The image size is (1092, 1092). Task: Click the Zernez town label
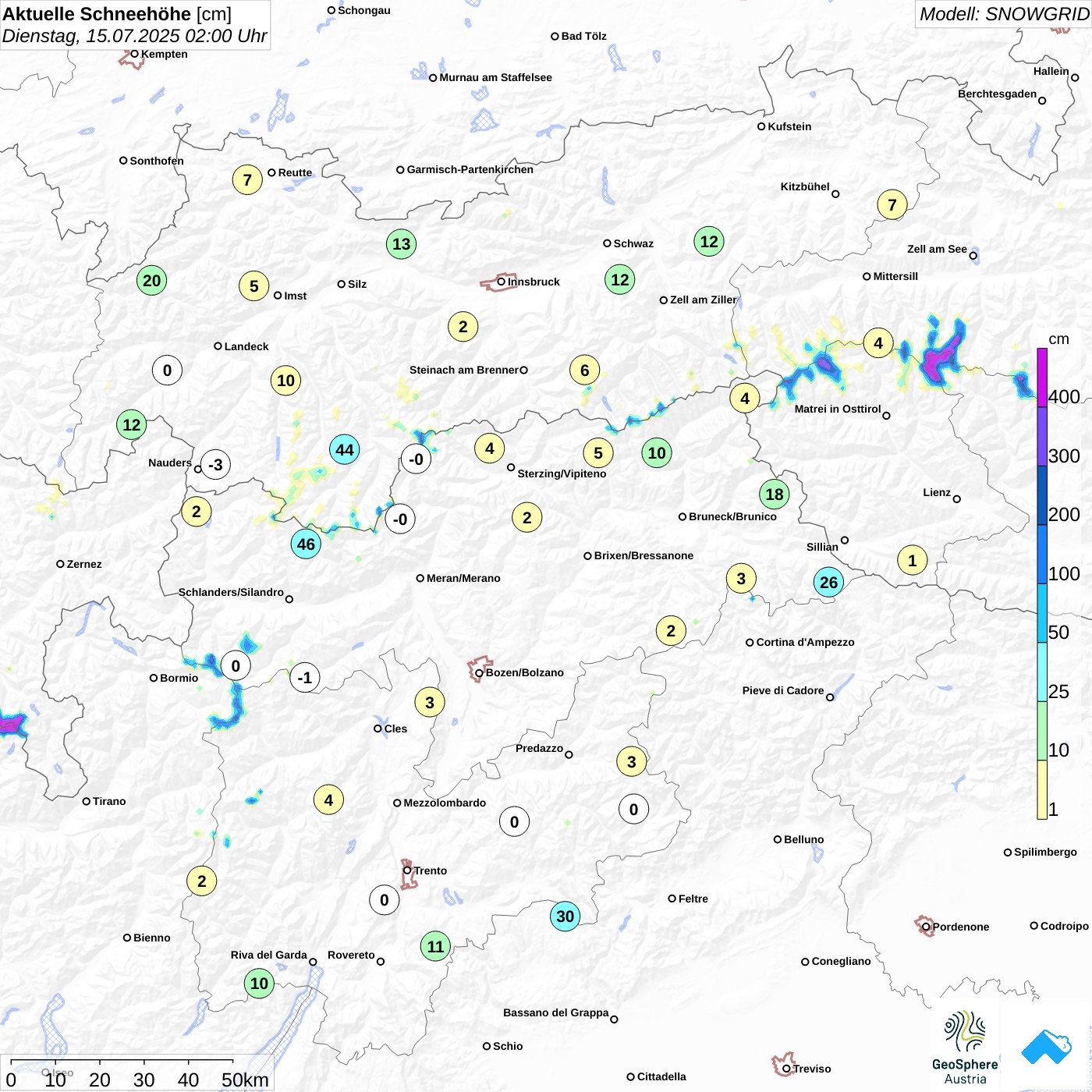click(x=84, y=564)
